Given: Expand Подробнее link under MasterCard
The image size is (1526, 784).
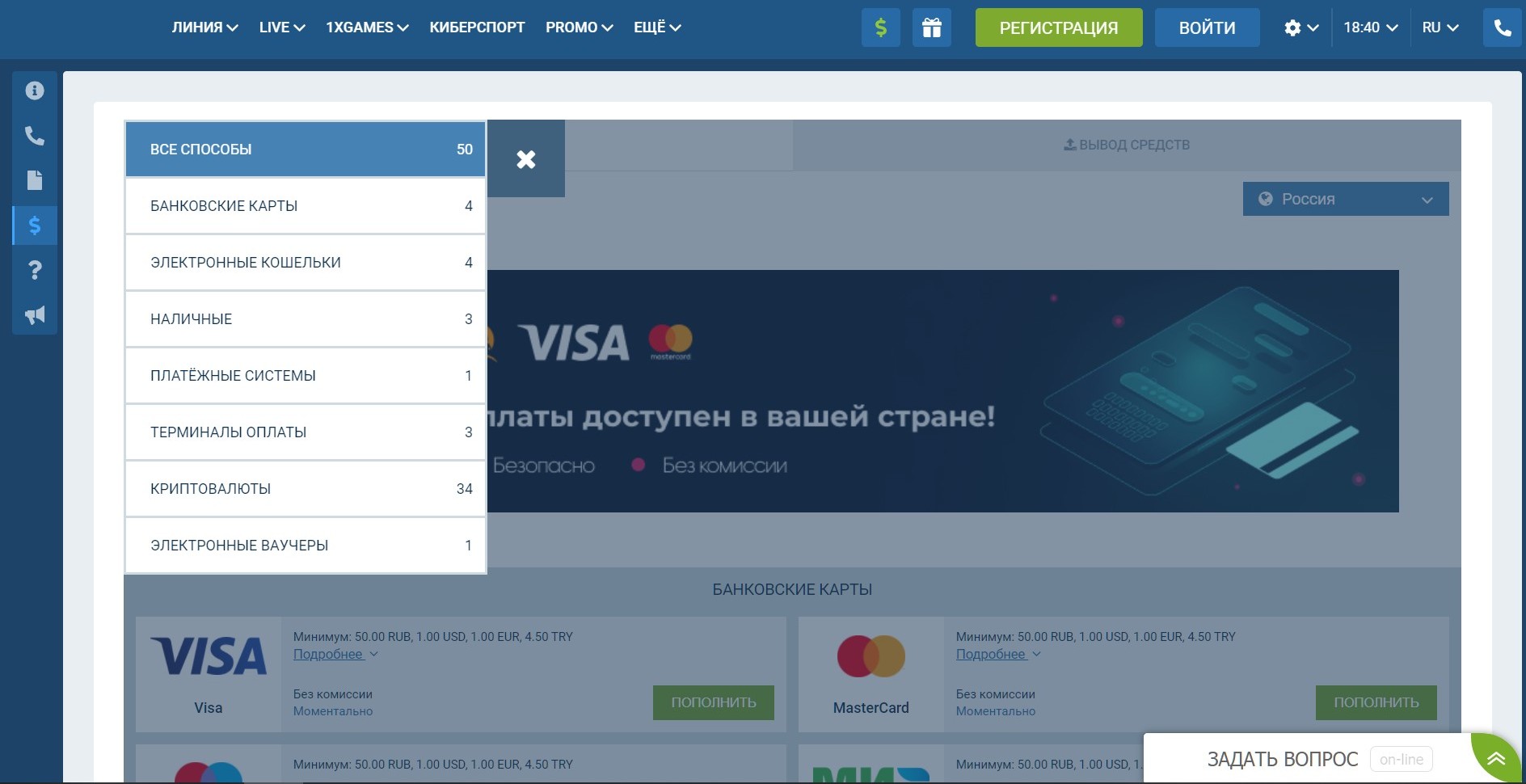Looking at the screenshot, I should point(998,654).
